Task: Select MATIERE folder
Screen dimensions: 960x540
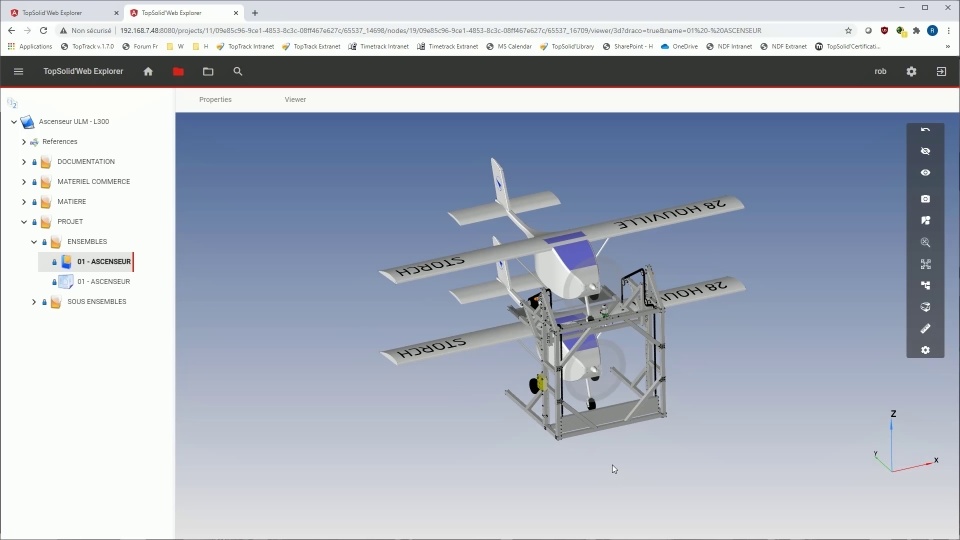Action: [x=72, y=202]
